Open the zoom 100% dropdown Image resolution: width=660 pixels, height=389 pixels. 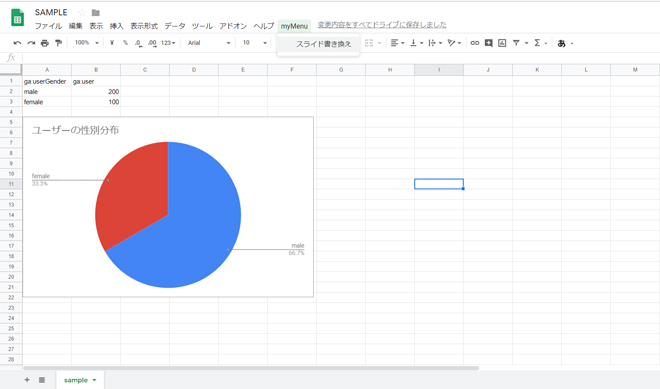click(x=86, y=43)
